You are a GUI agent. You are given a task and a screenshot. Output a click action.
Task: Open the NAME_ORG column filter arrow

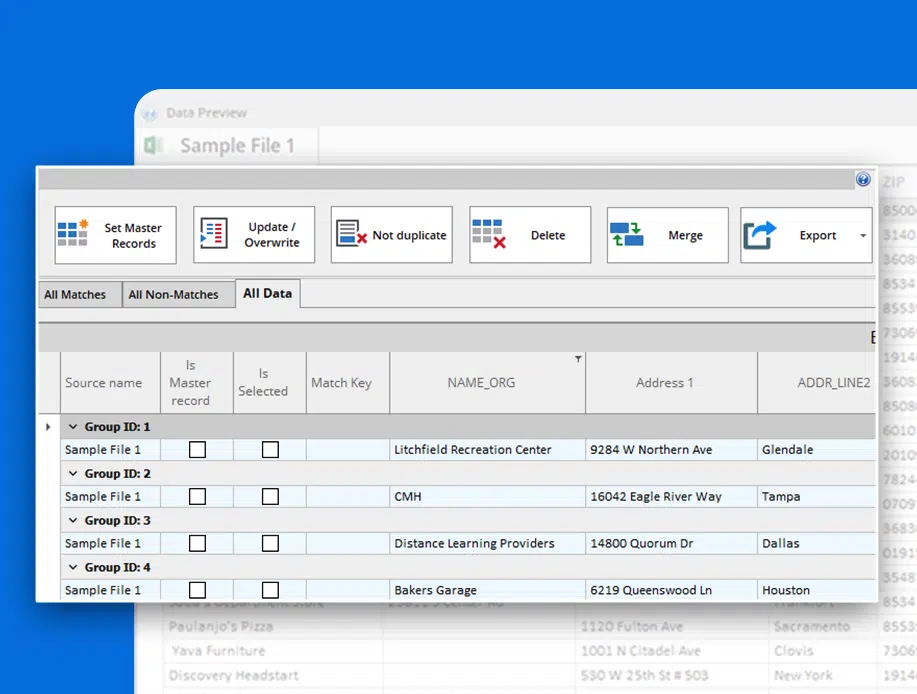(x=578, y=359)
